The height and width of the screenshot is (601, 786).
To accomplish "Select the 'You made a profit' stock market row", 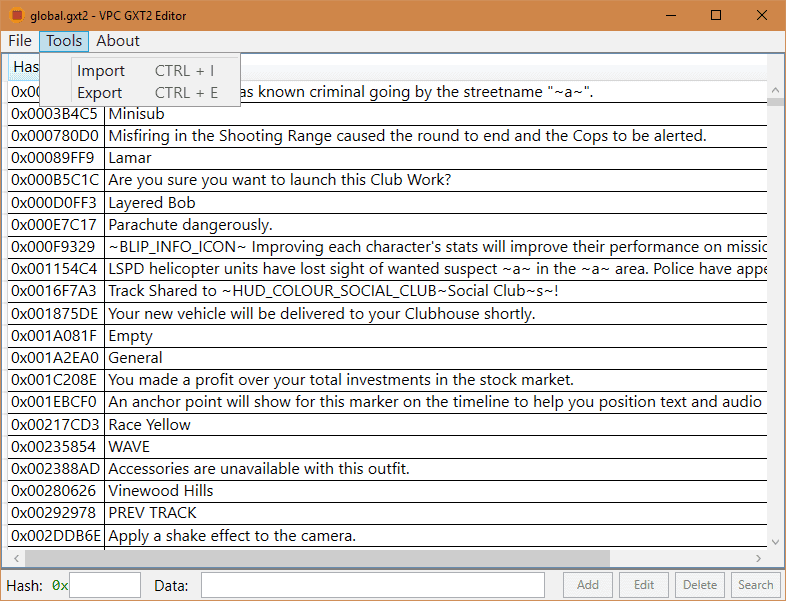I will [387, 380].
